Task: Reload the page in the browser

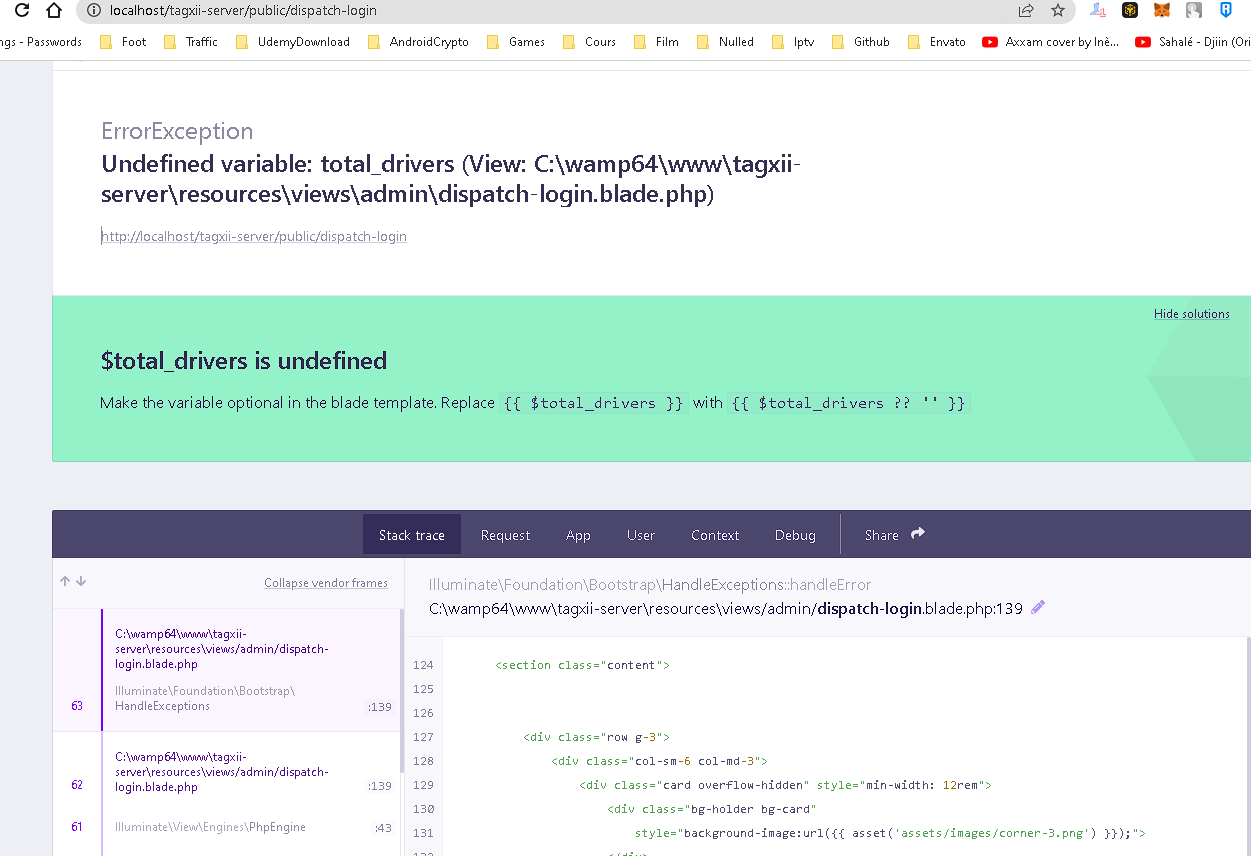Action: pyautogui.click(x=20, y=11)
